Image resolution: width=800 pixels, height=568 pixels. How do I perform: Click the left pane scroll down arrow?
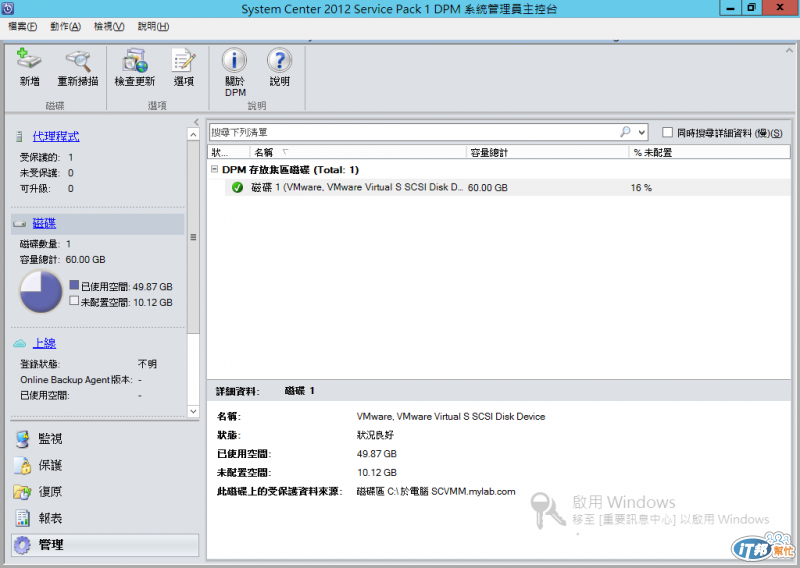click(193, 411)
